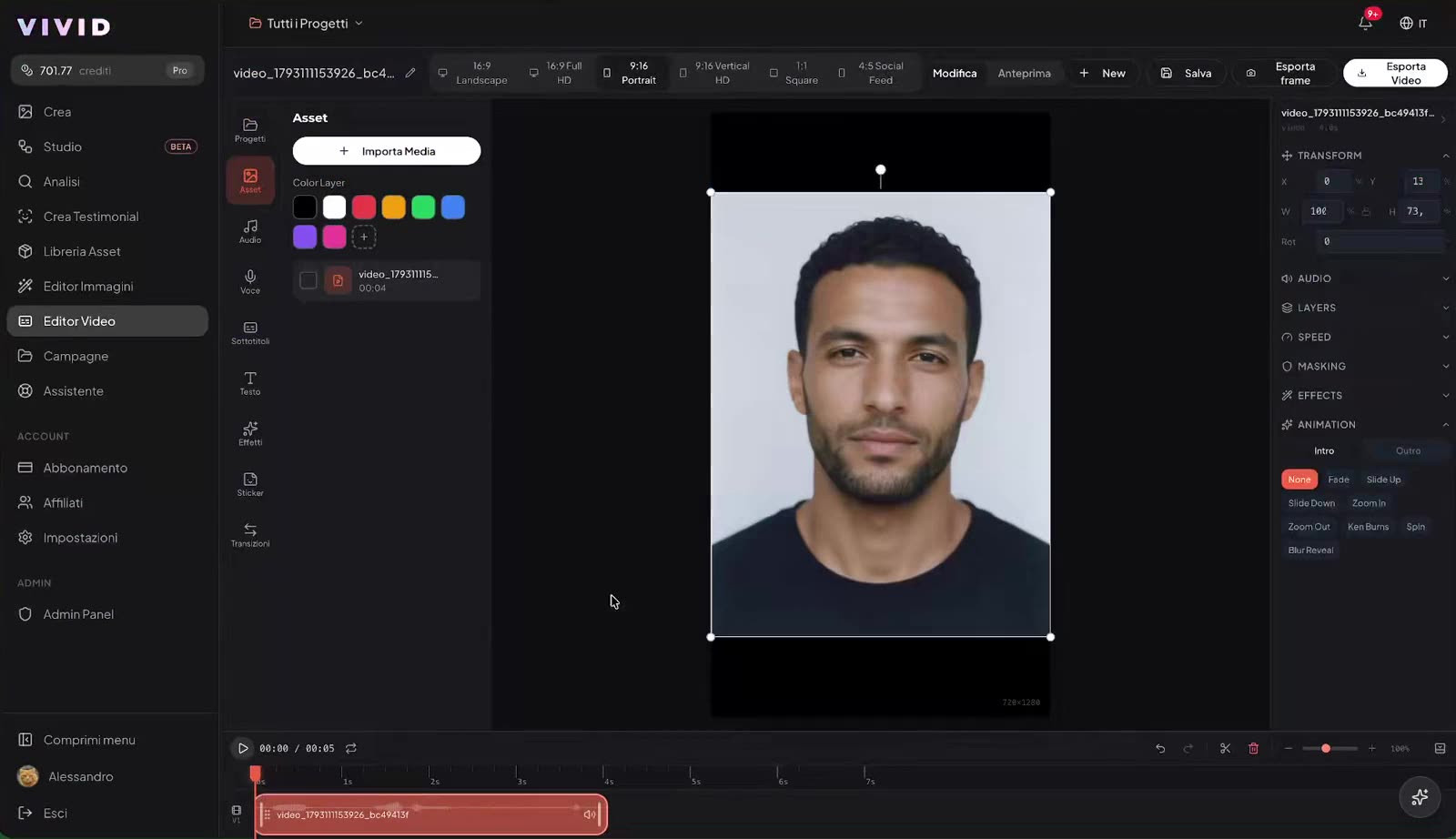The image size is (1456, 839).
Task: Select the 16:9 Landscape format
Action: [473, 73]
